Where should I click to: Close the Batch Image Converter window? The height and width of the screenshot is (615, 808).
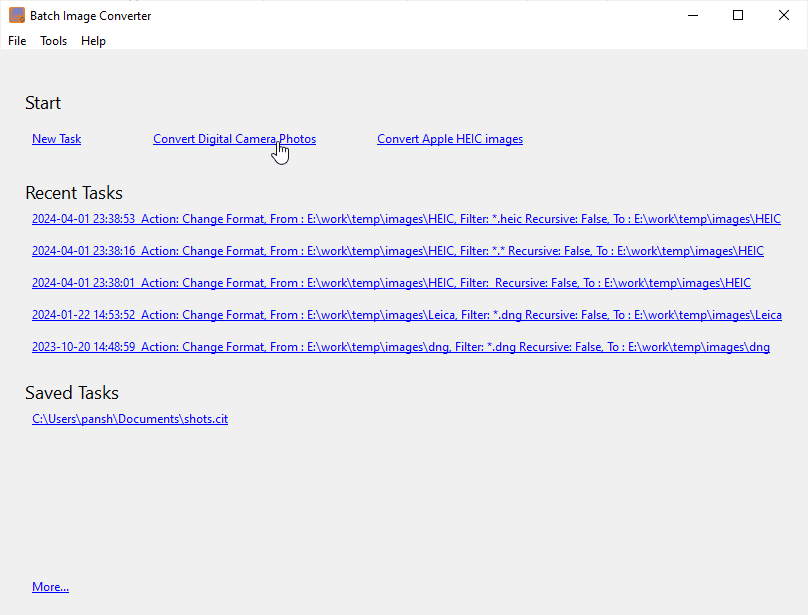[x=784, y=15]
